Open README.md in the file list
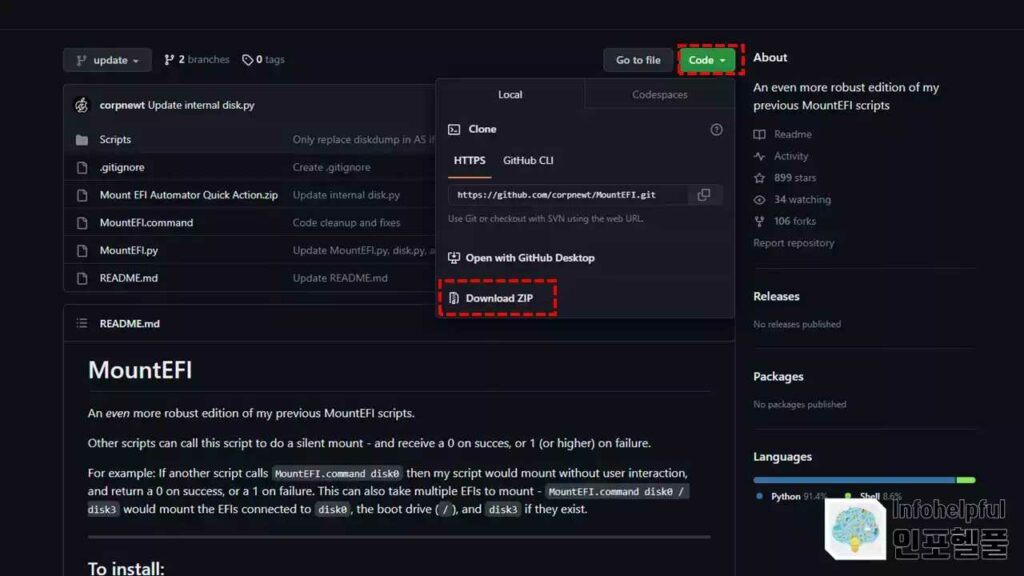Image resolution: width=1024 pixels, height=576 pixels. (x=129, y=278)
